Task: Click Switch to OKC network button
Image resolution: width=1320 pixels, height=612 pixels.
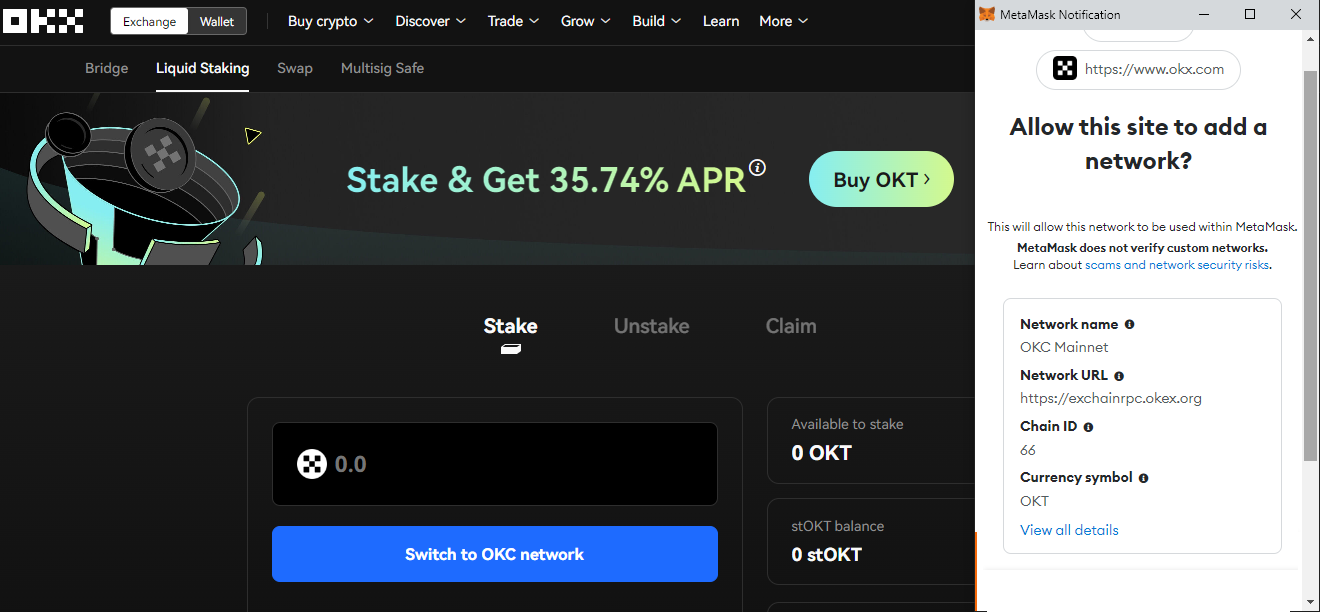Action: click(x=495, y=554)
